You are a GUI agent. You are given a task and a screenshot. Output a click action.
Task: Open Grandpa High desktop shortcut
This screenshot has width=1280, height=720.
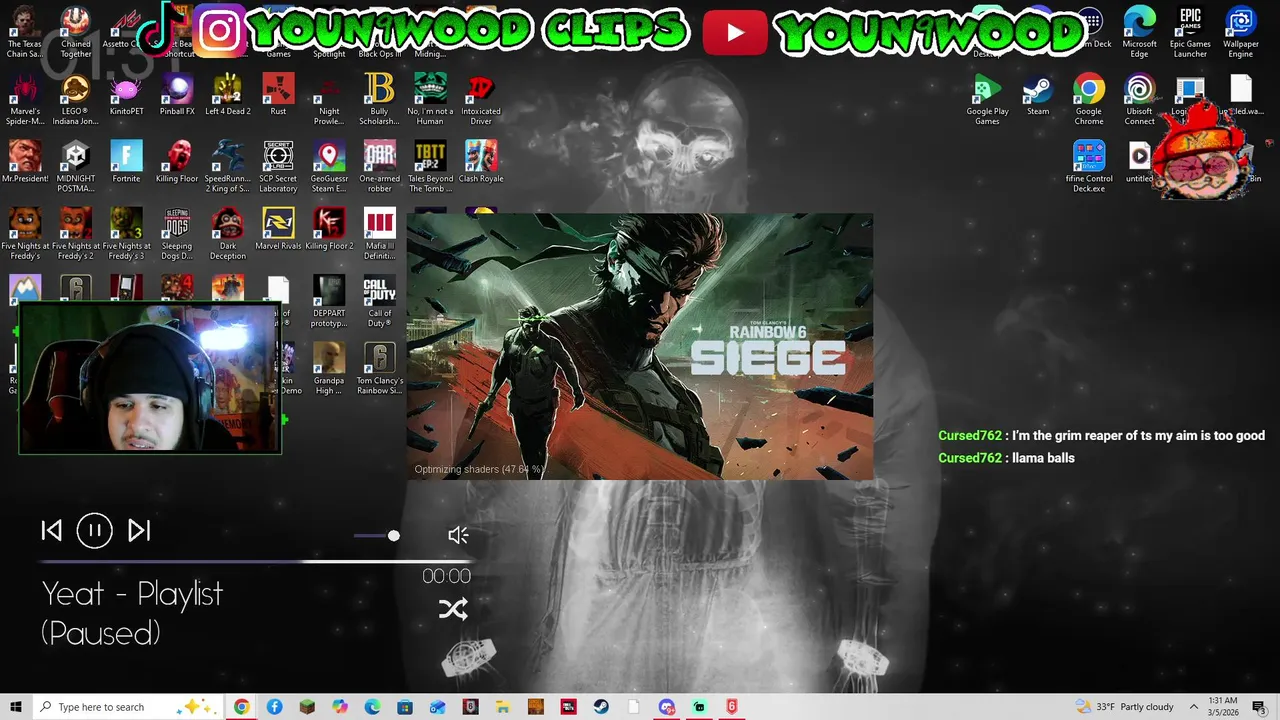click(x=329, y=368)
